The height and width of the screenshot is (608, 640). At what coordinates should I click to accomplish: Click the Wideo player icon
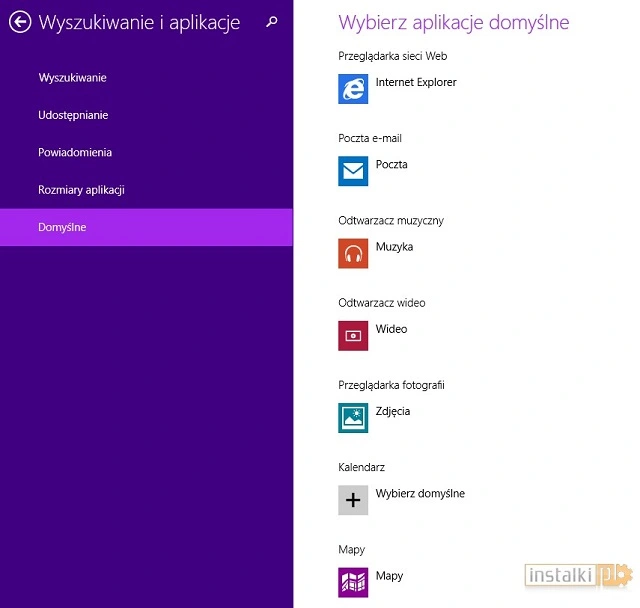[353, 336]
